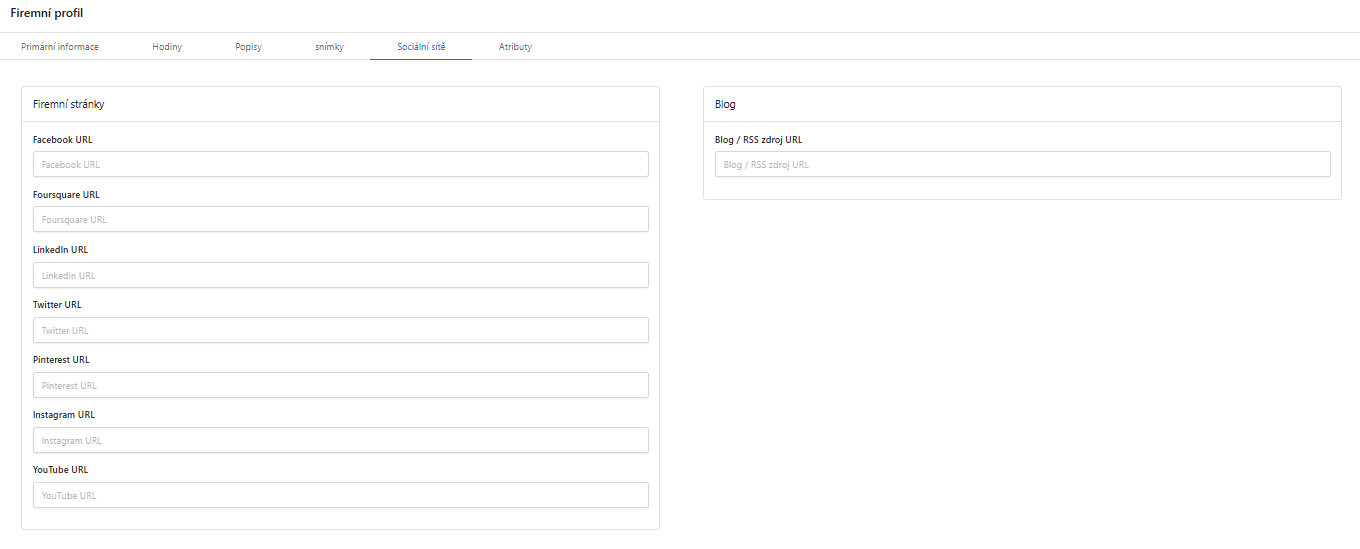This screenshot has height=549, width=1360.
Task: Click the Facebook URL label
Action: (63, 140)
